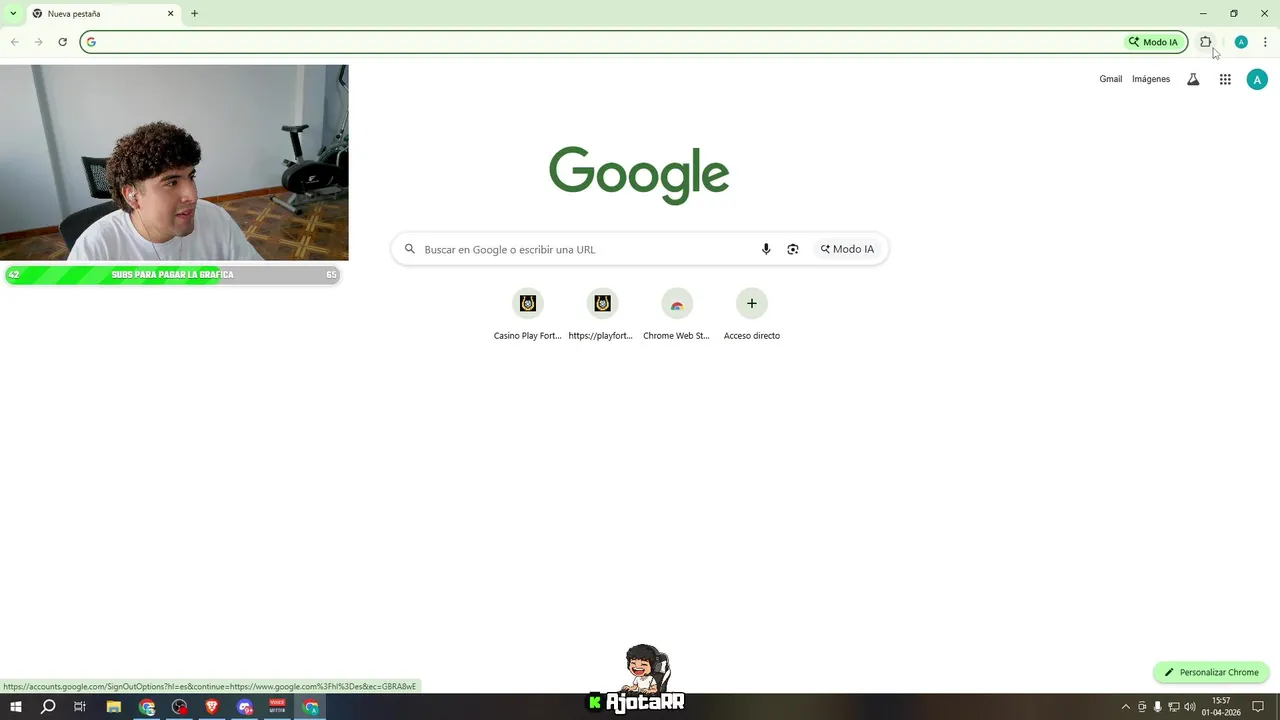Click Personalizar Chrome button

[x=1211, y=672]
